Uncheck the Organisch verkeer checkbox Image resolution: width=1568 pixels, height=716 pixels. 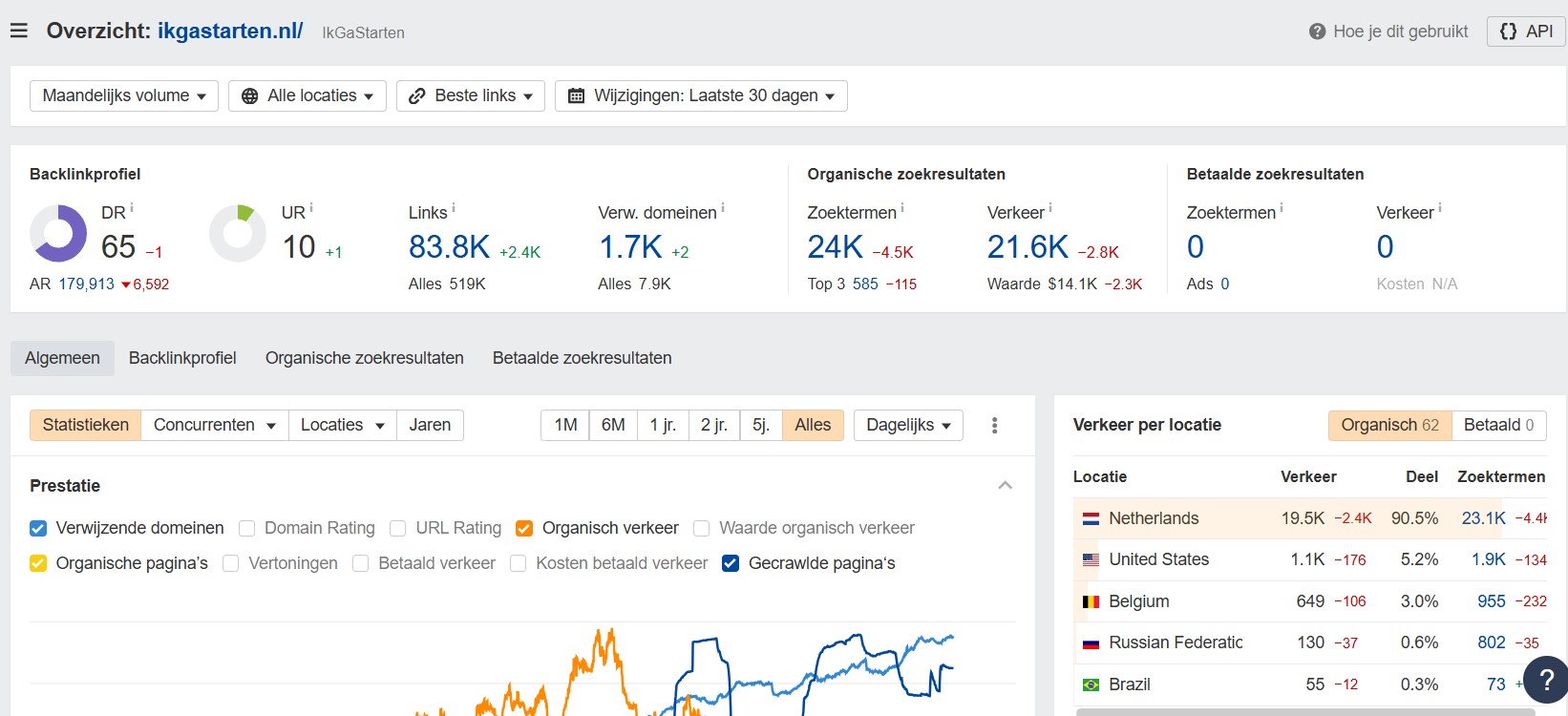click(523, 528)
